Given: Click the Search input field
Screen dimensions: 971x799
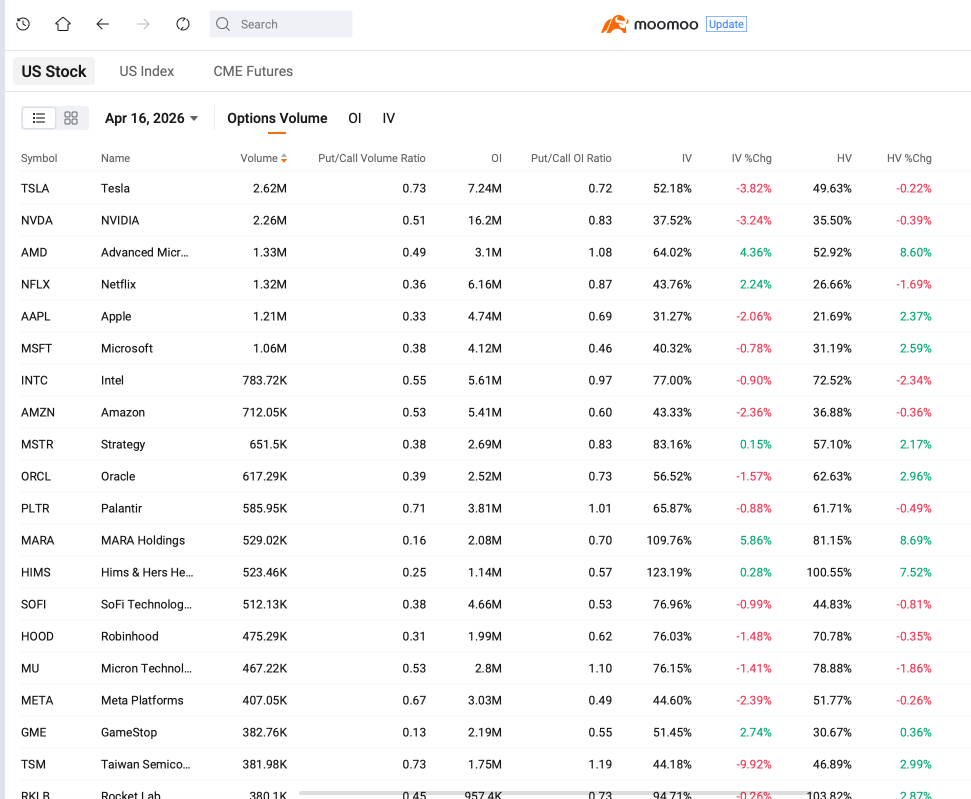Looking at the screenshot, I should 281,24.
